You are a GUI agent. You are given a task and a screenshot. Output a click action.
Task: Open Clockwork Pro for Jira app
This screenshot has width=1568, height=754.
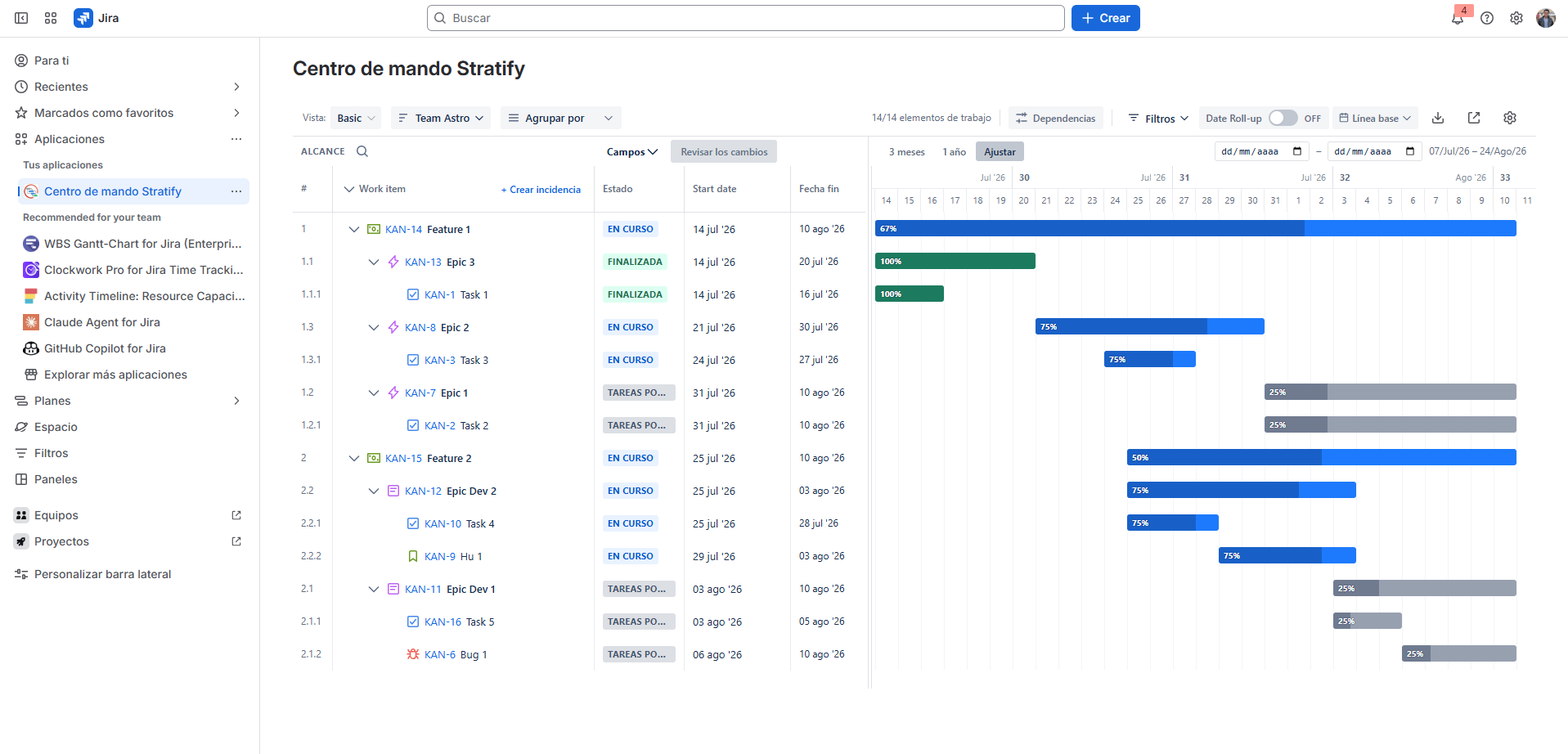coord(133,270)
